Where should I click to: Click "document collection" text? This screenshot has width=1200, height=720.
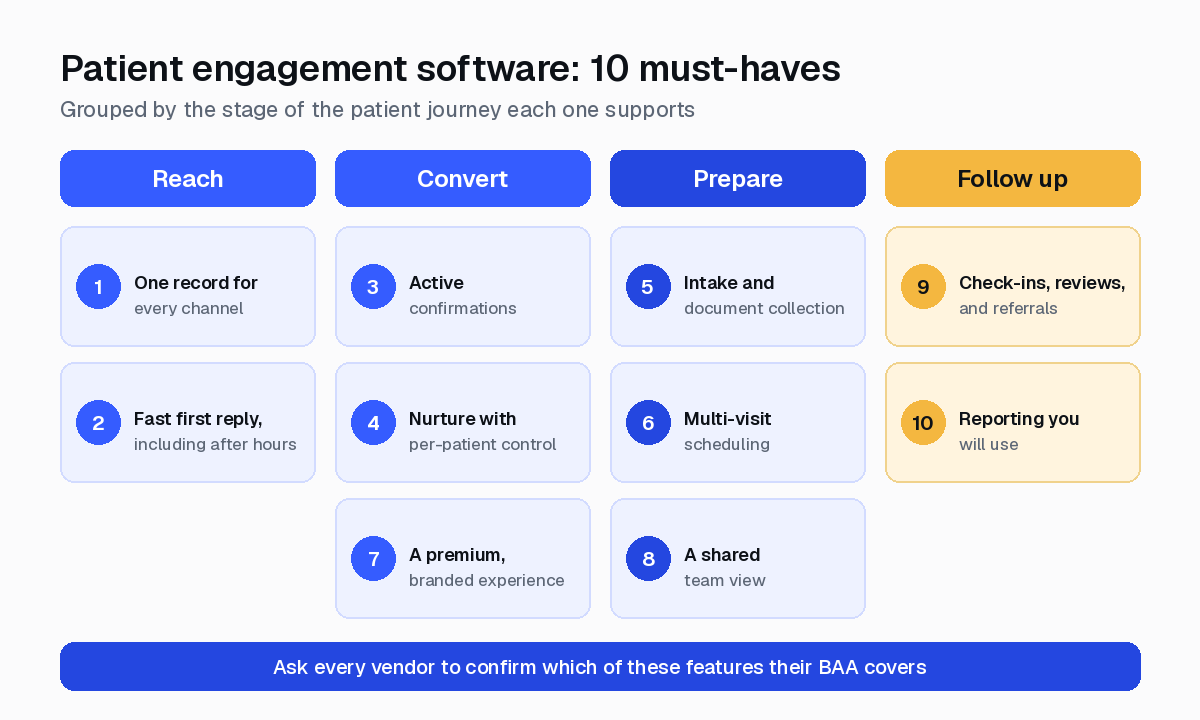point(764,308)
